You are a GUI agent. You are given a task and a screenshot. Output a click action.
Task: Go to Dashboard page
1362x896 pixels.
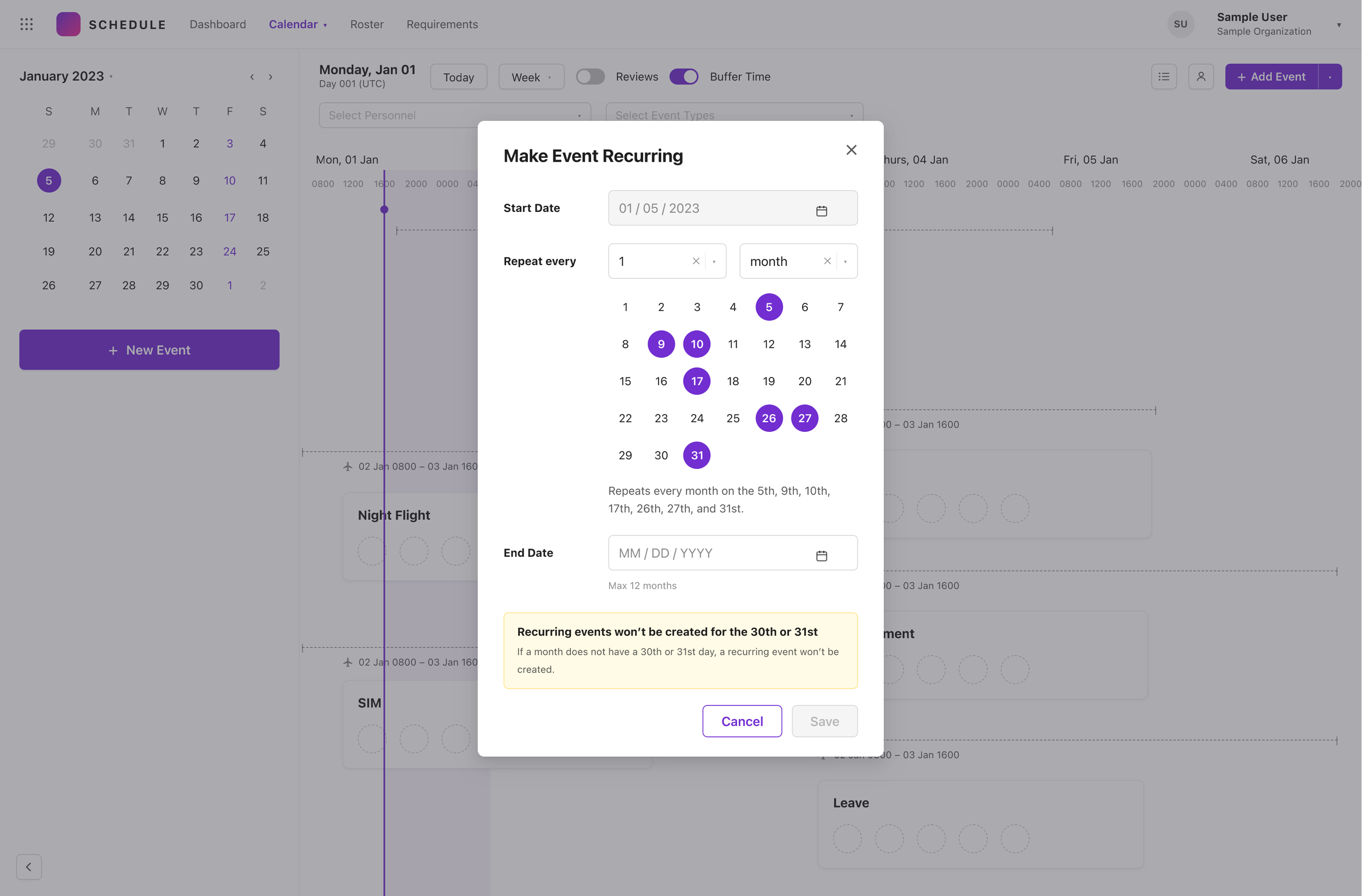[217, 24]
